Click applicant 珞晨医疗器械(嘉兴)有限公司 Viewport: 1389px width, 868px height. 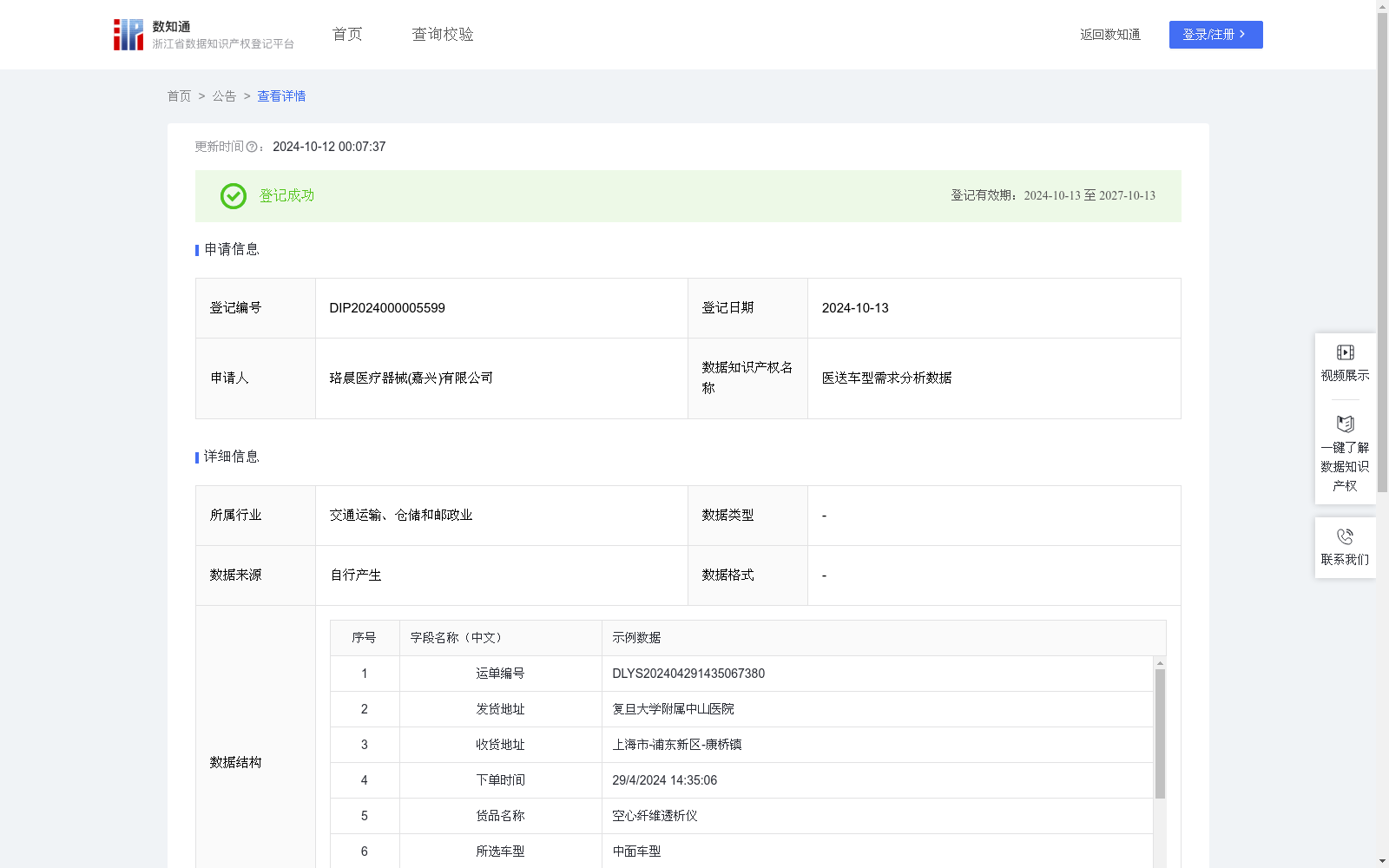tap(411, 378)
